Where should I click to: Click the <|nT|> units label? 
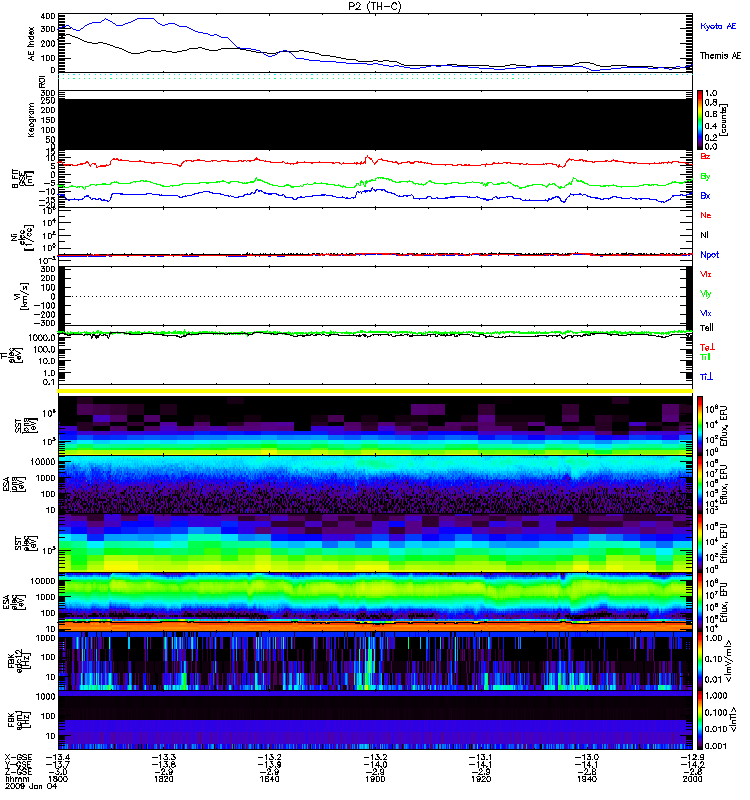tap(732, 720)
